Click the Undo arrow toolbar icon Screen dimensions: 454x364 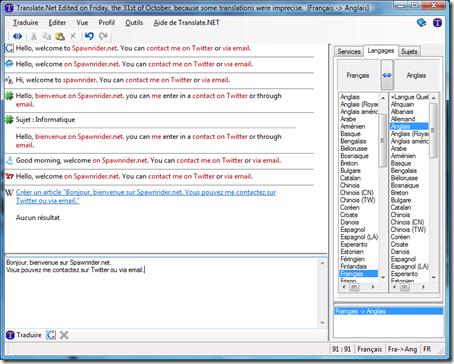pos(89,36)
